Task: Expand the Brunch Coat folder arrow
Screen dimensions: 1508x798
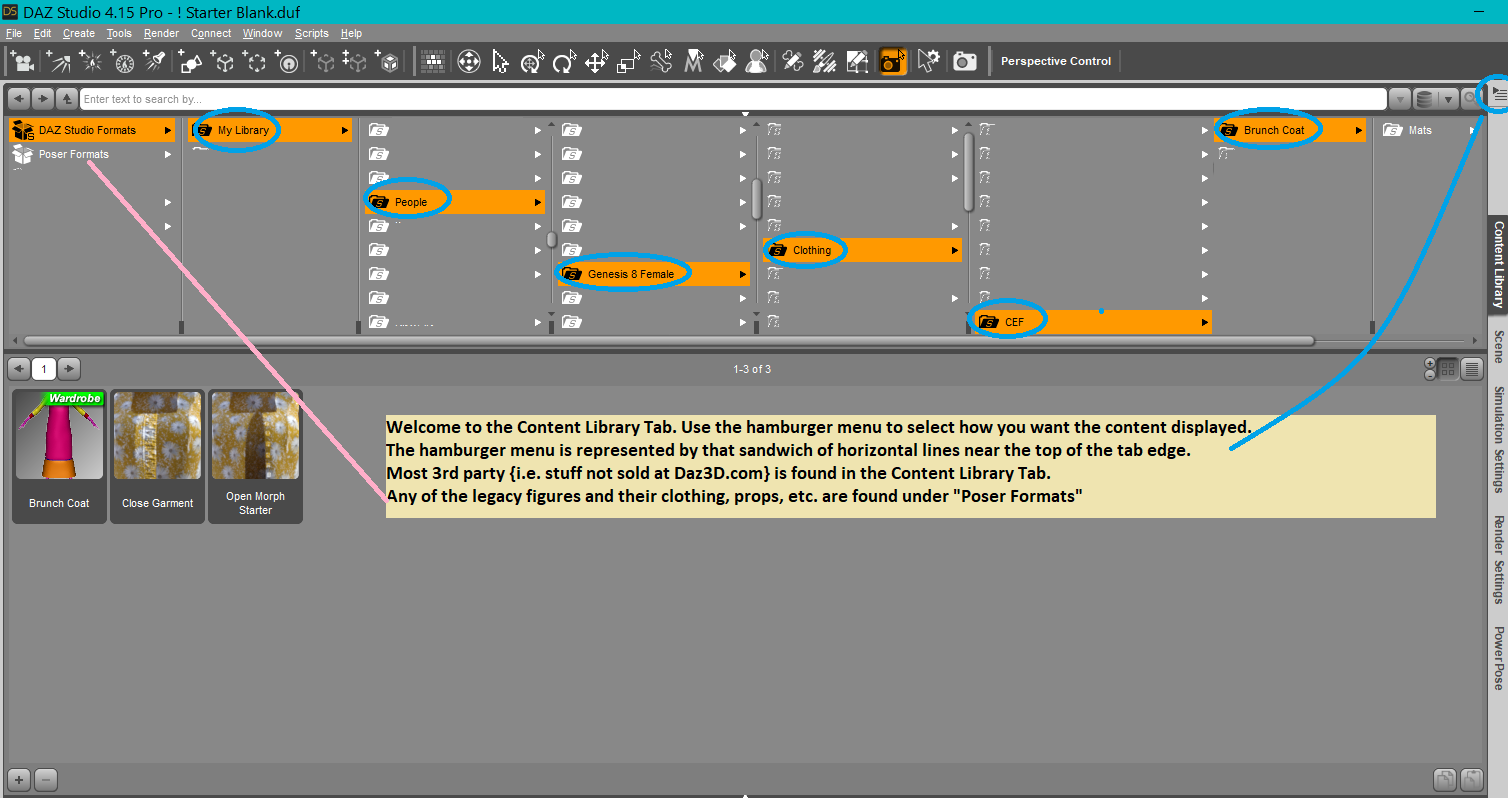Action: coord(1359,130)
